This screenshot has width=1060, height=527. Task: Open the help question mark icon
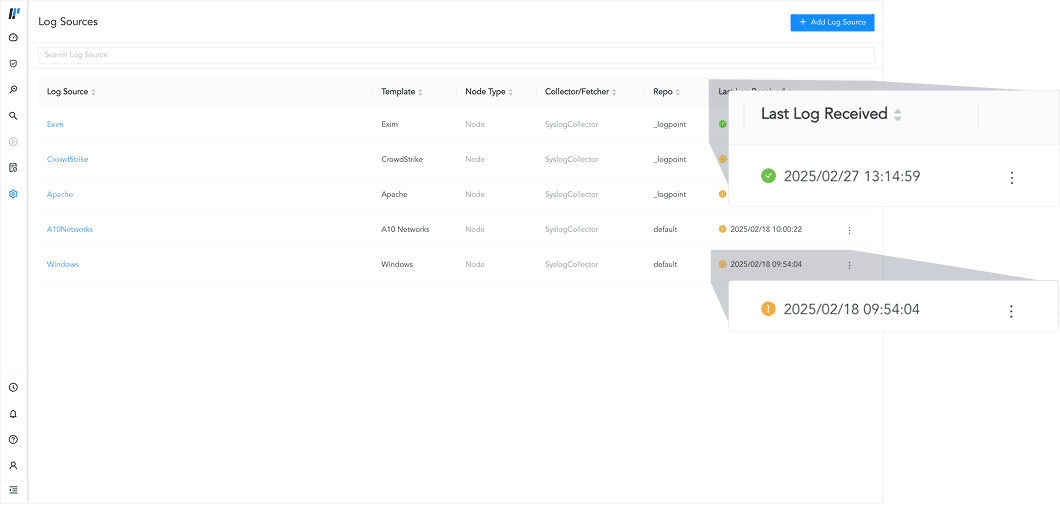[13, 439]
